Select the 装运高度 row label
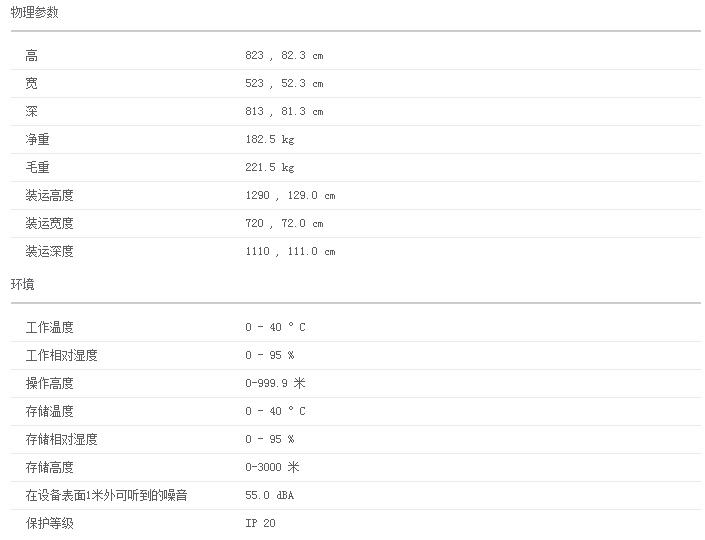The width and height of the screenshot is (705, 540). point(50,196)
